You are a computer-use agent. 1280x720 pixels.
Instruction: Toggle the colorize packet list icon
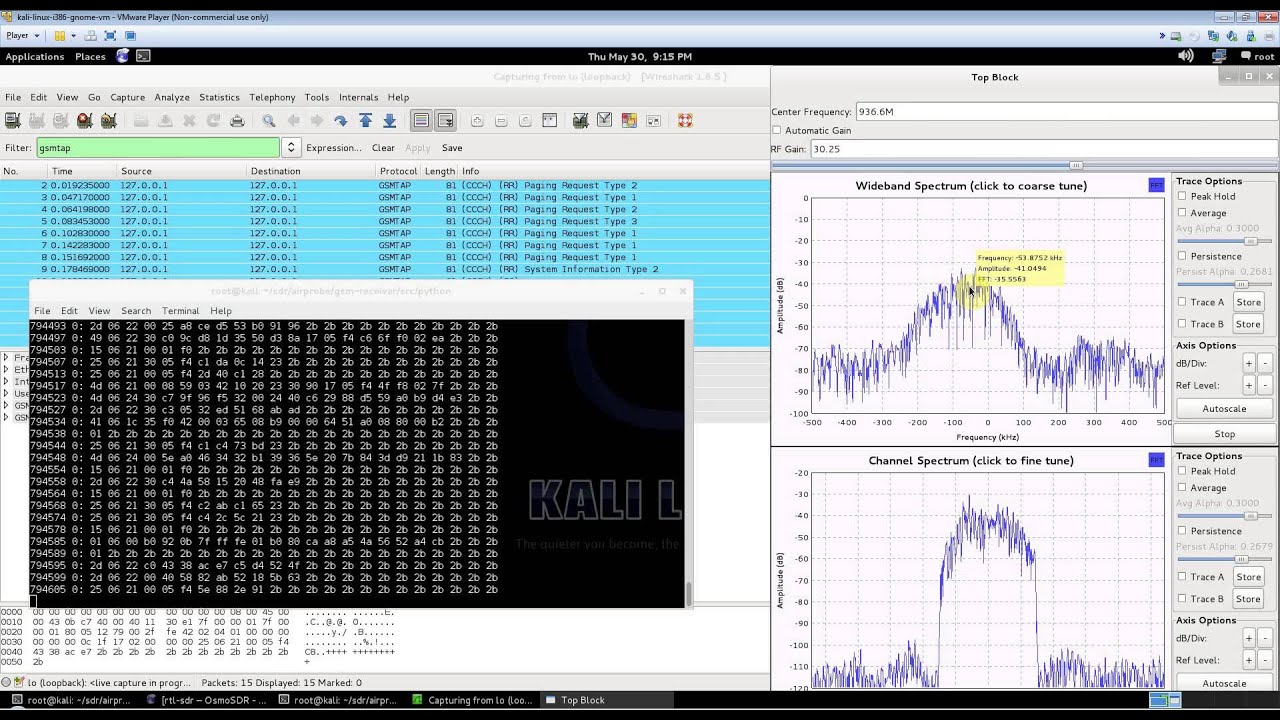[421, 121]
